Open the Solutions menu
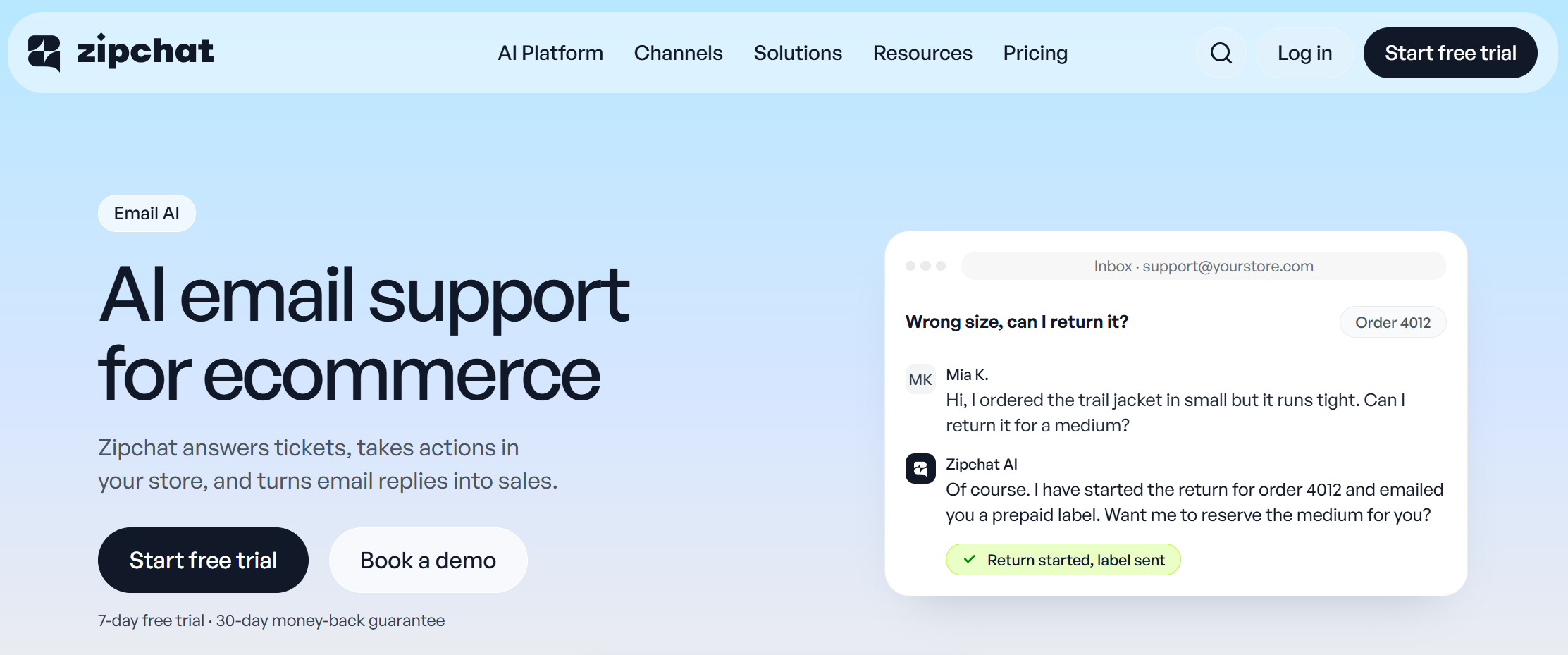1568x655 pixels. click(x=798, y=53)
